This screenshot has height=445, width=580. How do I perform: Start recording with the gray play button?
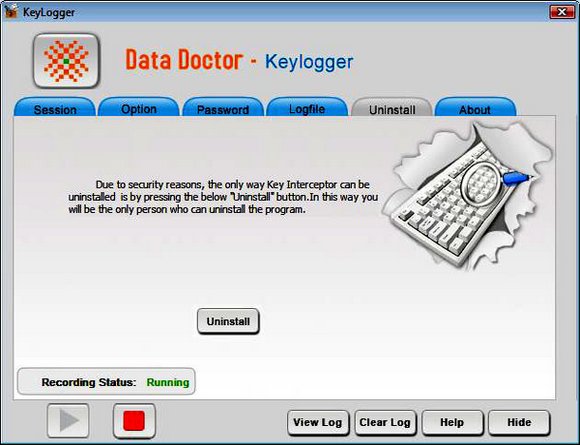pos(68,421)
